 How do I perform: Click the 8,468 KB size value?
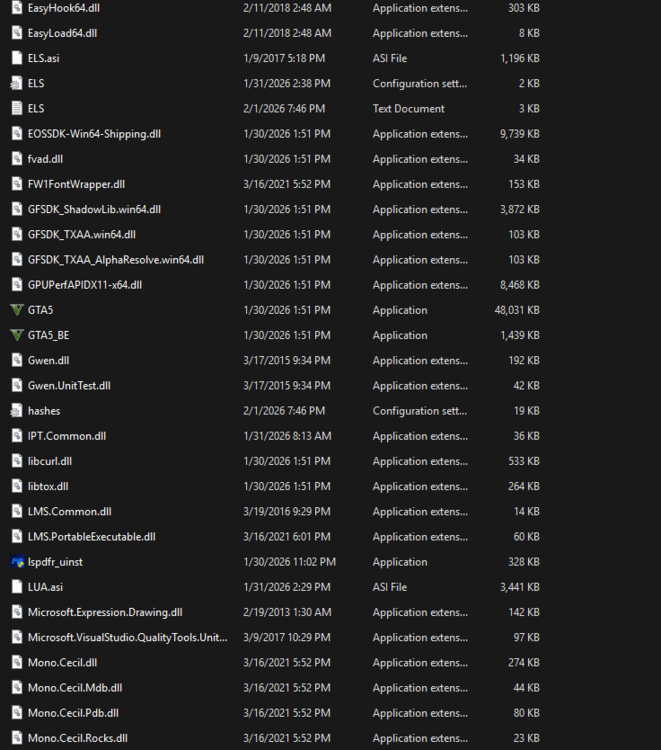coord(520,285)
